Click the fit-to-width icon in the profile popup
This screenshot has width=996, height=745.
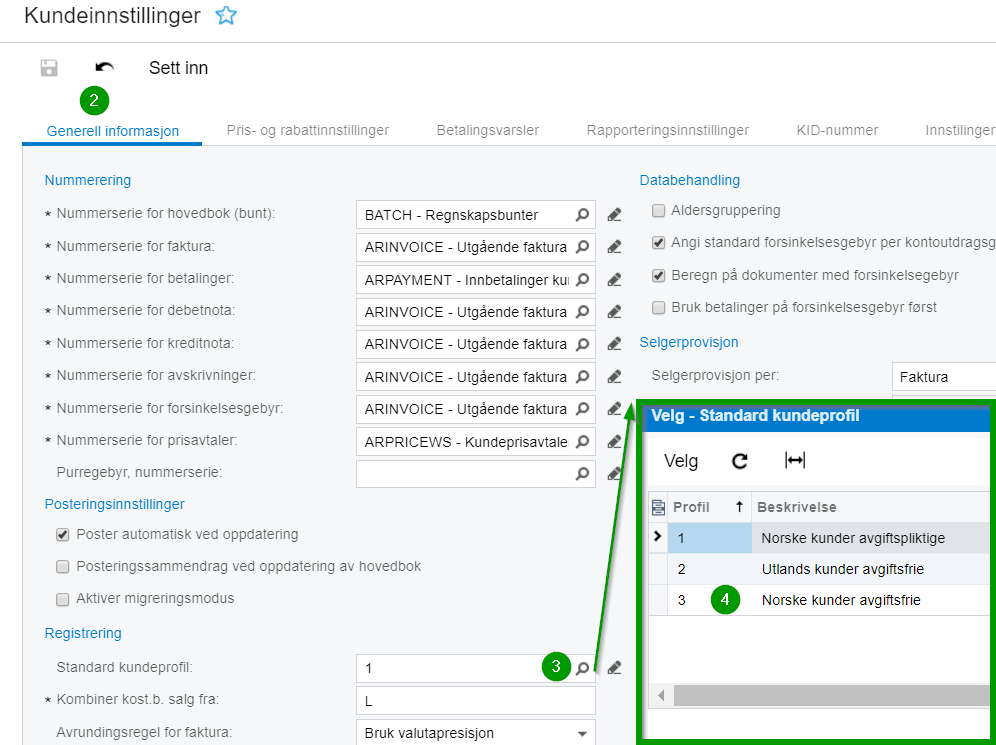point(793,460)
